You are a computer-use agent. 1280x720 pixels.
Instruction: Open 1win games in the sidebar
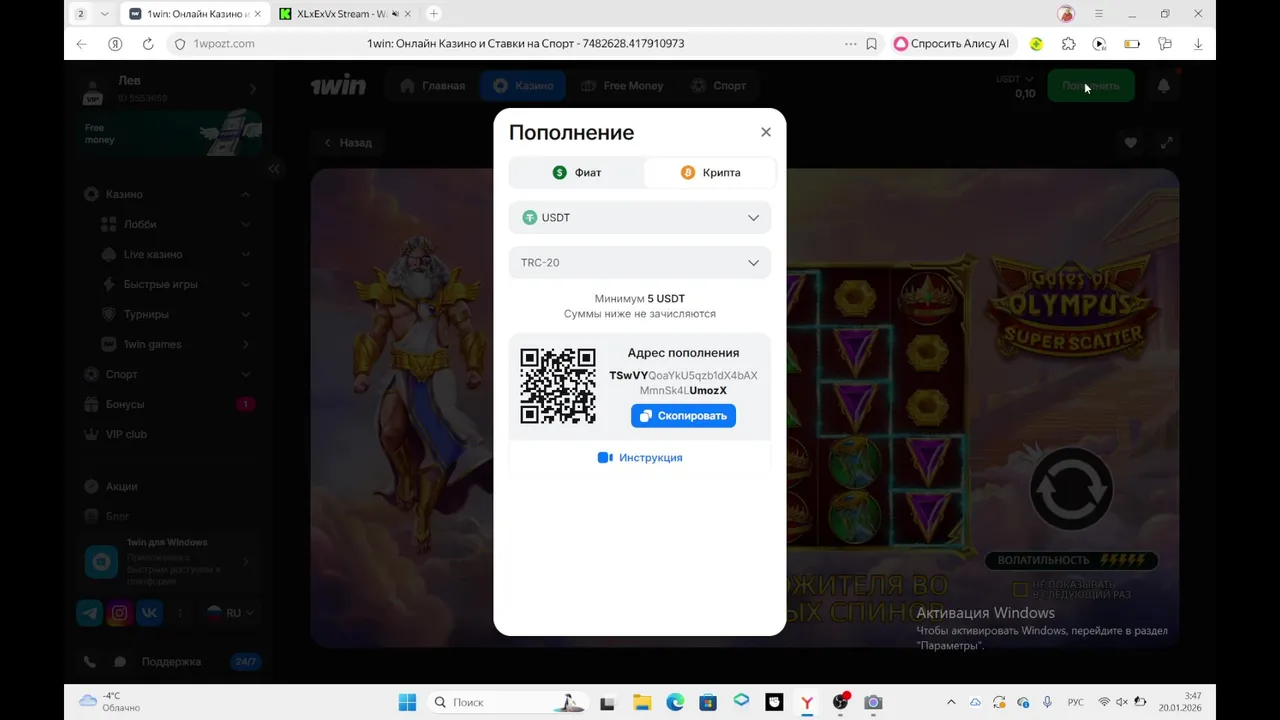click(x=152, y=344)
